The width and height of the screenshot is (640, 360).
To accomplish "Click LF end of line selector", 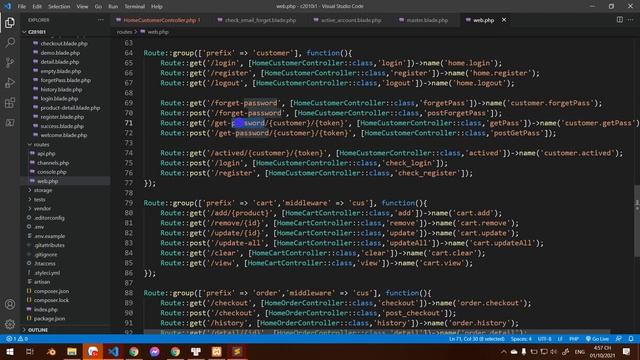I will (x=560, y=339).
